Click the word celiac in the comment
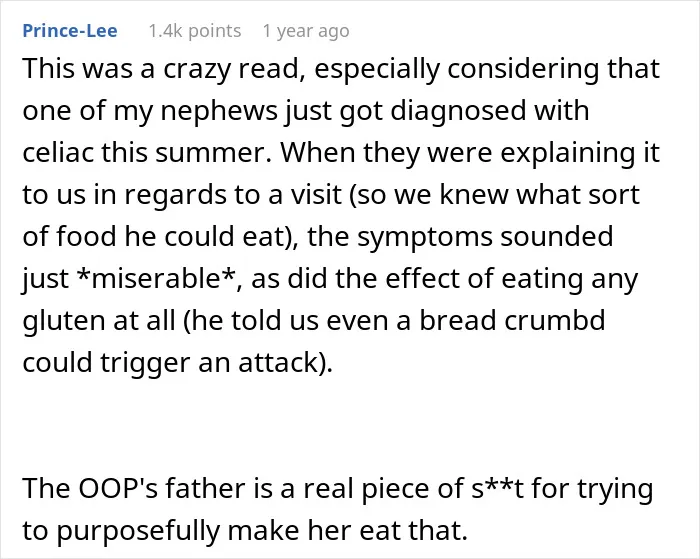Viewport: 700px width, 559px height. [x=58, y=152]
